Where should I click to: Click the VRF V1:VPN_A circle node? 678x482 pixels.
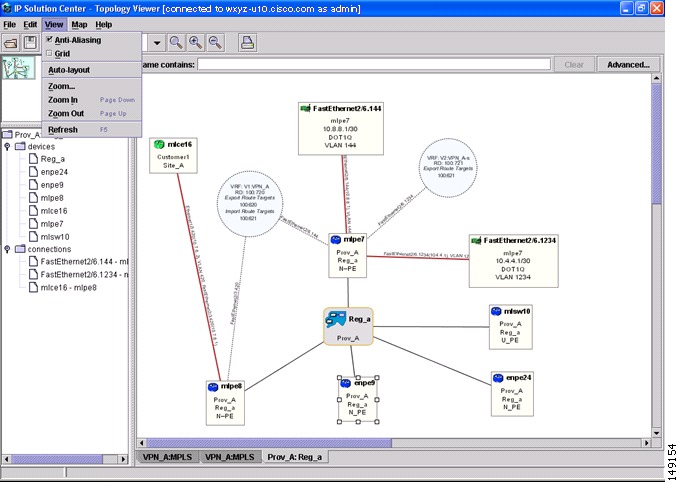click(x=250, y=204)
